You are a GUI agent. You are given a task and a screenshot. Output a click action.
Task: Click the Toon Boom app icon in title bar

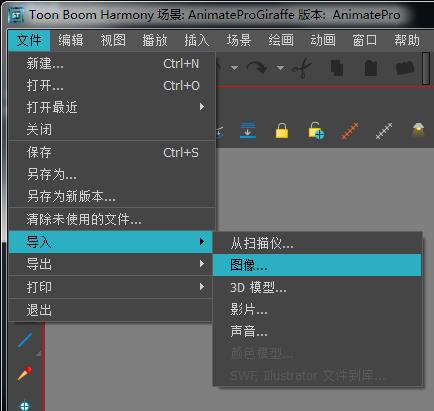16,15
